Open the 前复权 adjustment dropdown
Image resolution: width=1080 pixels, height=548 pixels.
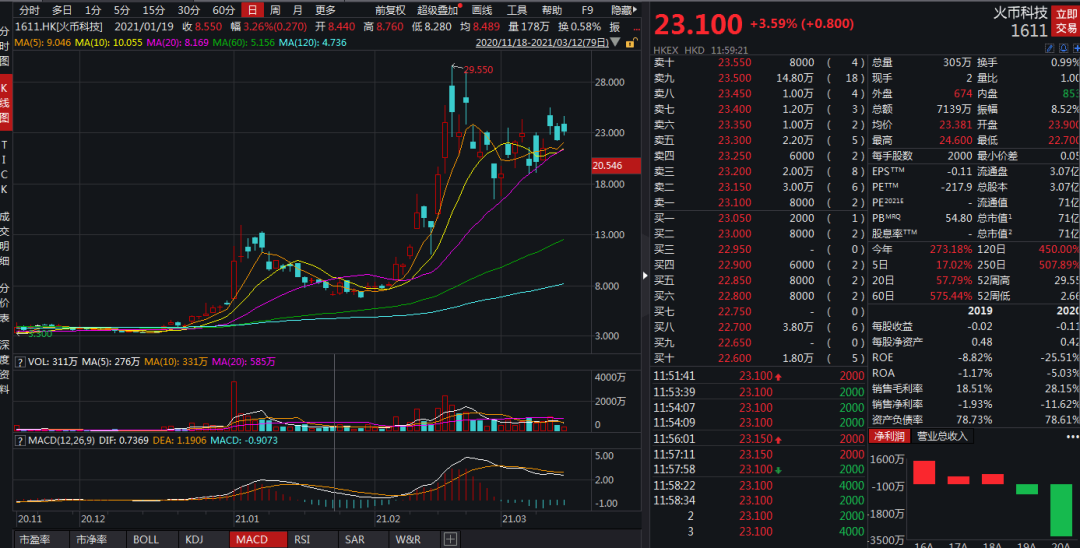[x=390, y=9]
